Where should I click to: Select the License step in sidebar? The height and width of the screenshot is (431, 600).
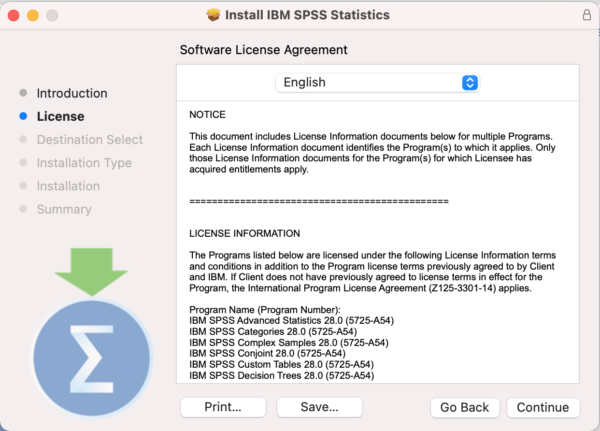pos(60,116)
